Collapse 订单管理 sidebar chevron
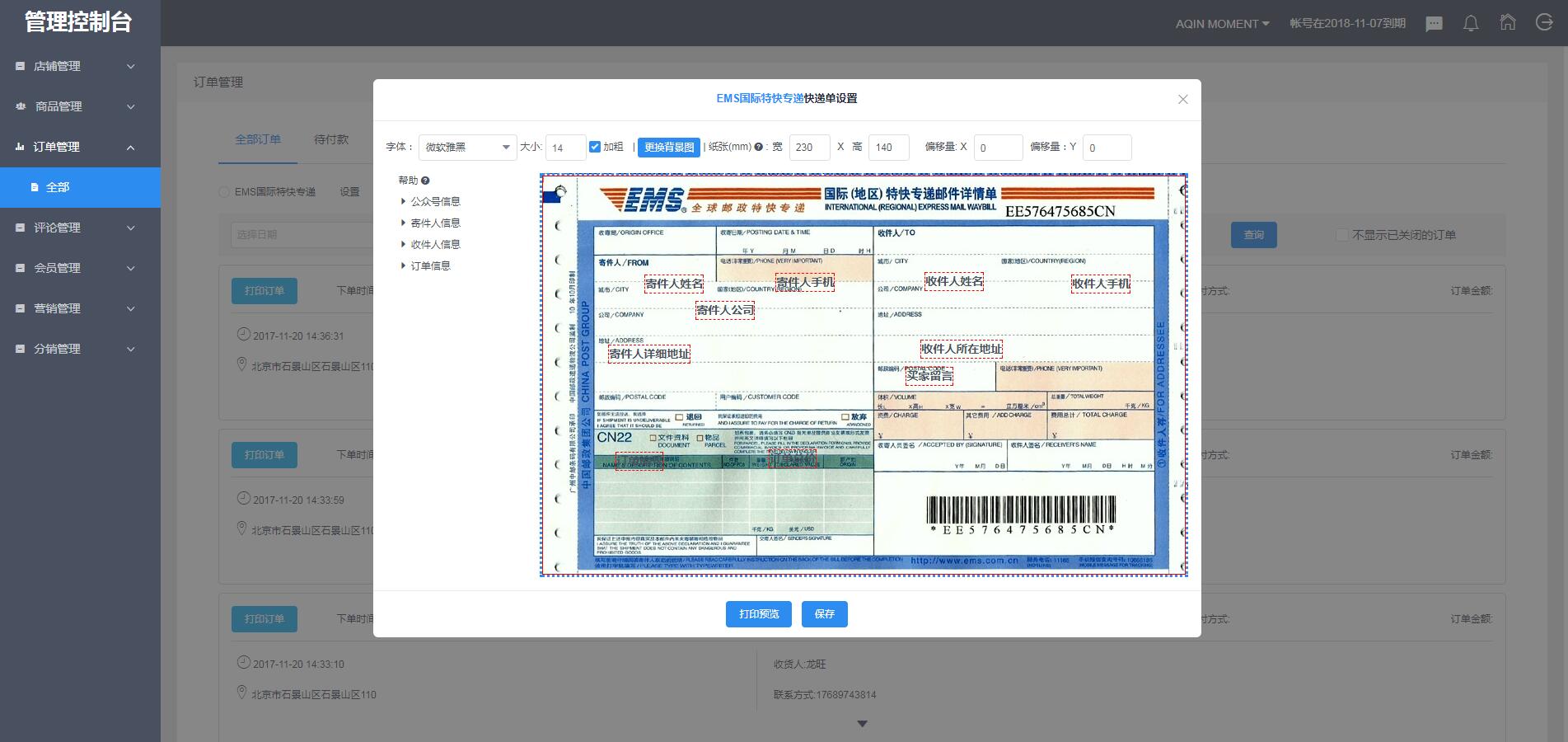Screen dimensions: 1568x742 [130, 147]
